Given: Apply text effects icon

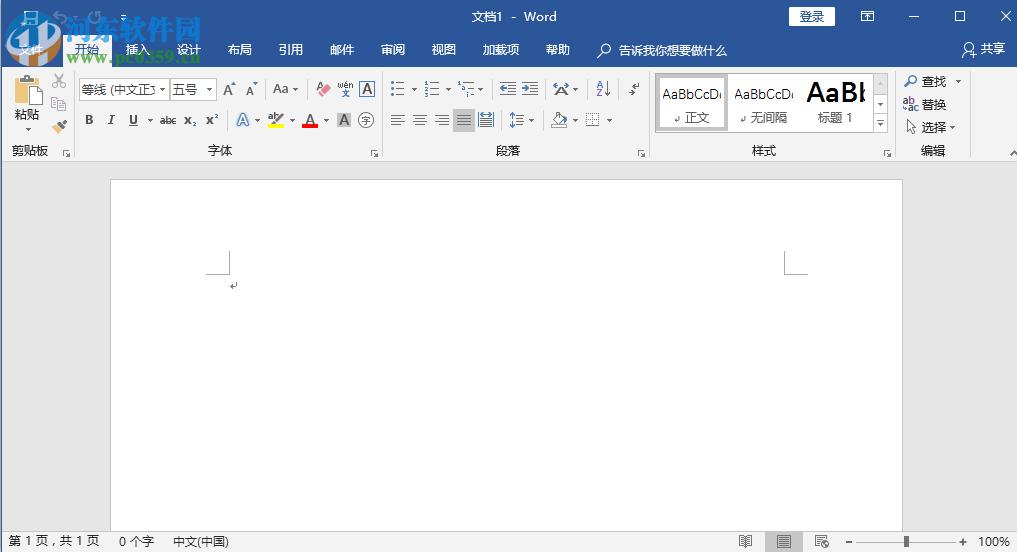Looking at the screenshot, I should (x=243, y=120).
